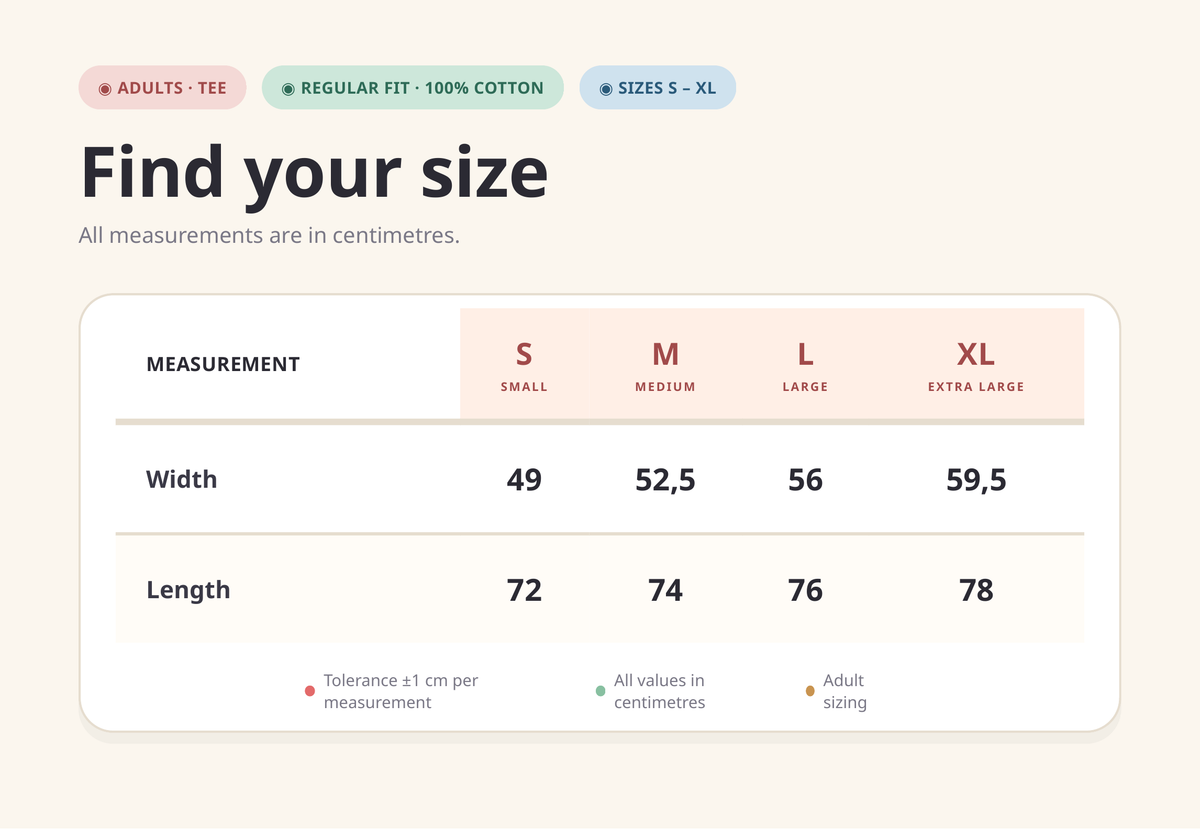Click the bullseye icon in the Adults Tee pill
The width and height of the screenshot is (1200, 829).
point(105,88)
